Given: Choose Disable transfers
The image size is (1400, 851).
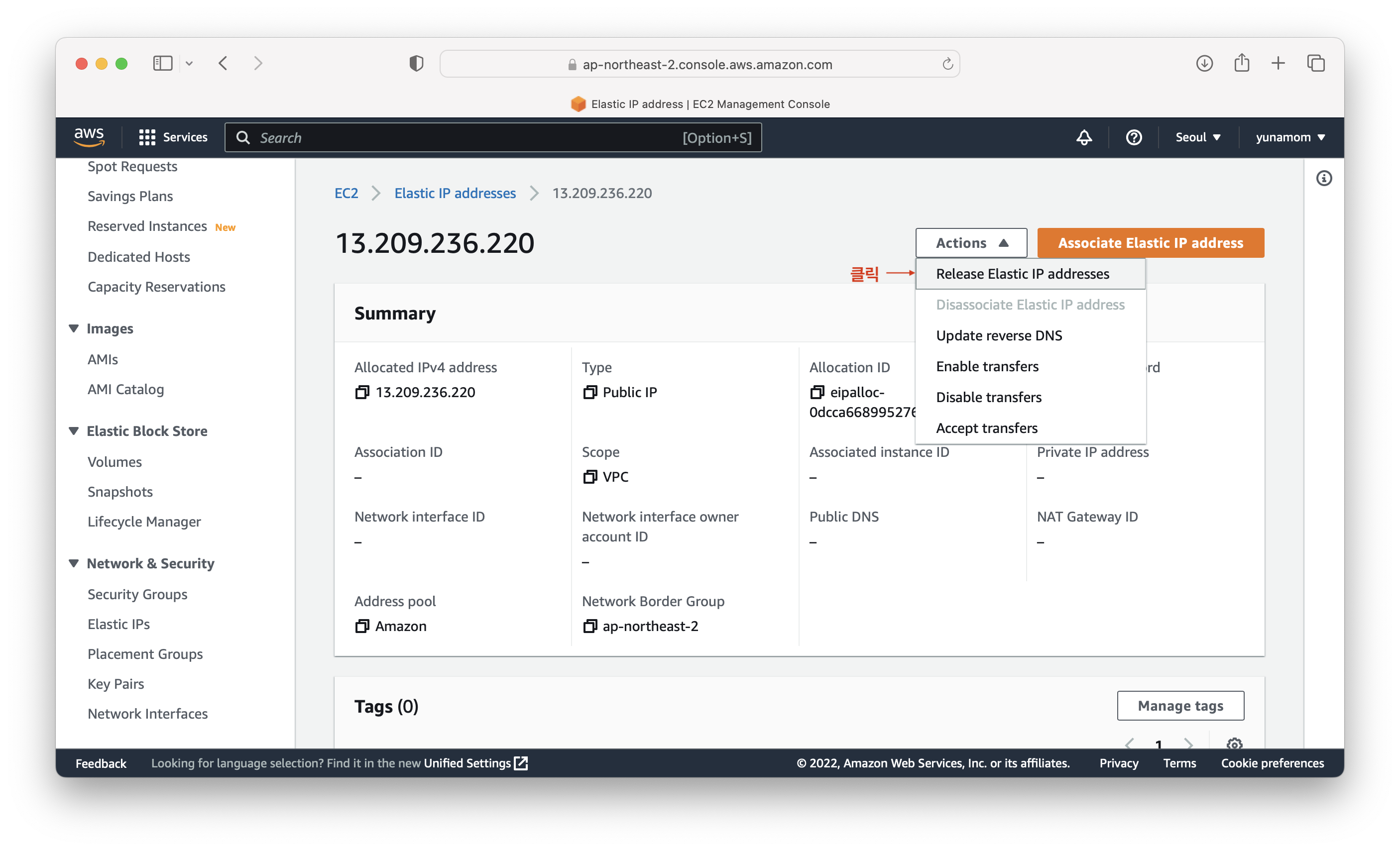Looking at the screenshot, I should click(1030, 397).
